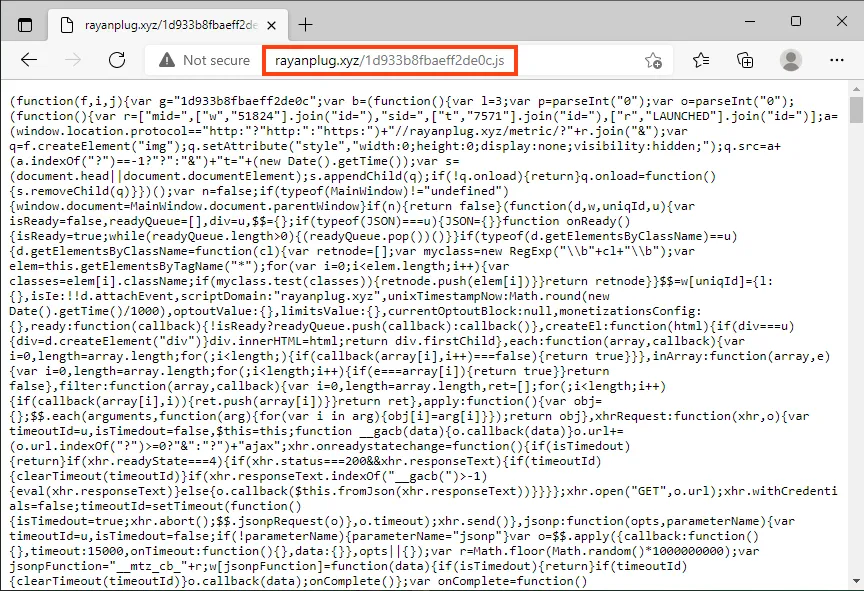864x591 pixels.
Task: Click the text 'q=f.createElement("img")'
Action: [x=95, y=147]
